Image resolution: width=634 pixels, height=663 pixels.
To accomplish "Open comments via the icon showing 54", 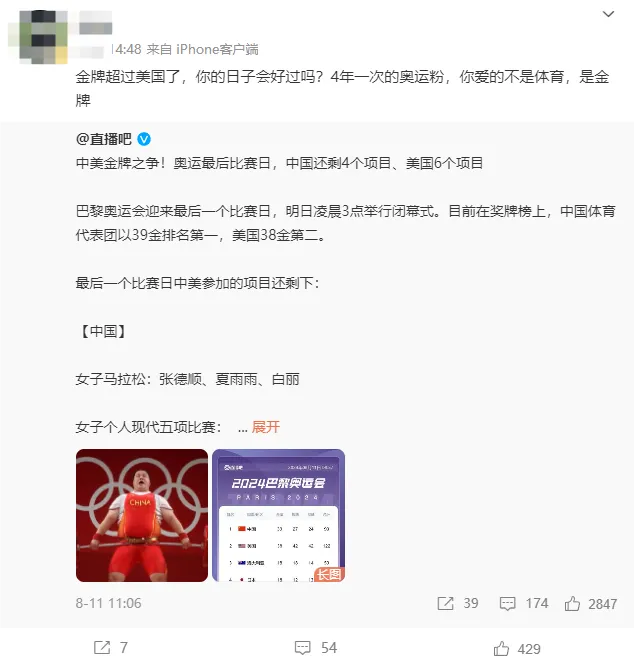I will (x=302, y=648).
